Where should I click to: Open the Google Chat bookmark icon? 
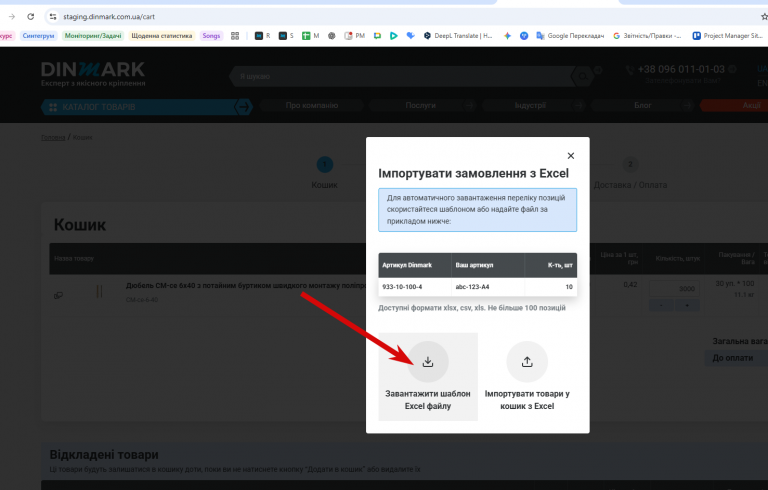pyautogui.click(x=377, y=36)
